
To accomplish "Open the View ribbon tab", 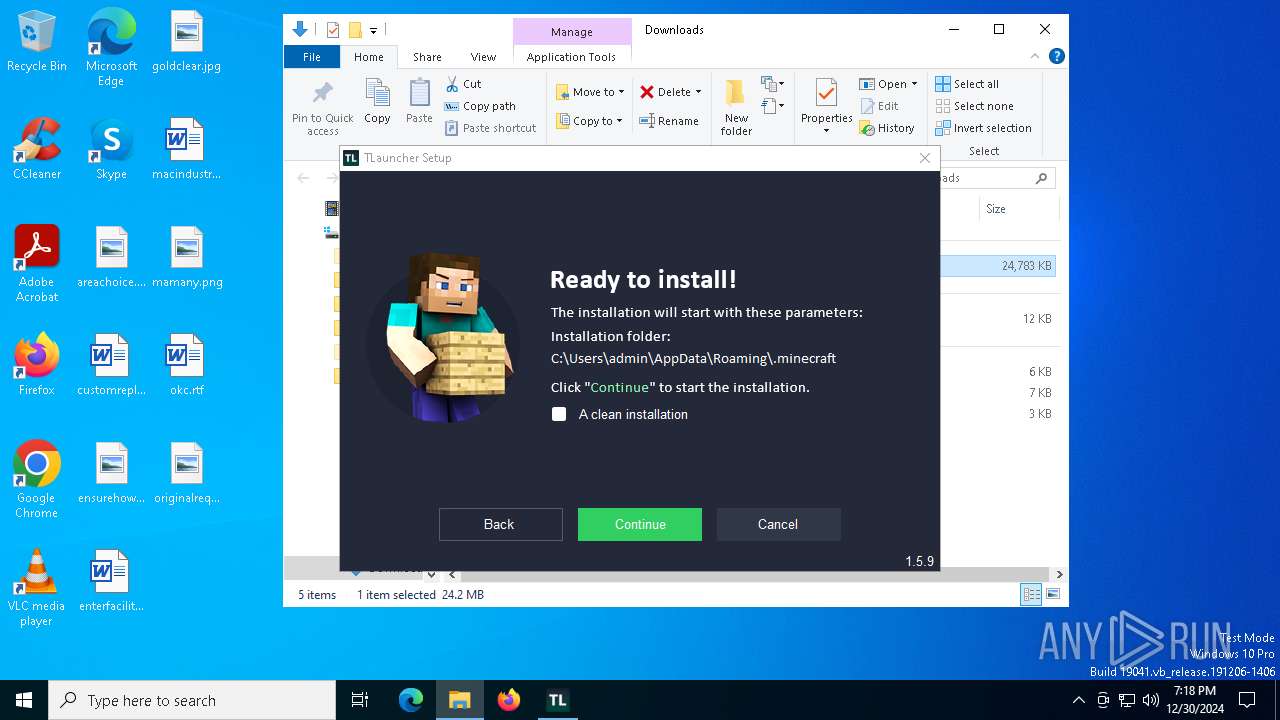I will 483,57.
